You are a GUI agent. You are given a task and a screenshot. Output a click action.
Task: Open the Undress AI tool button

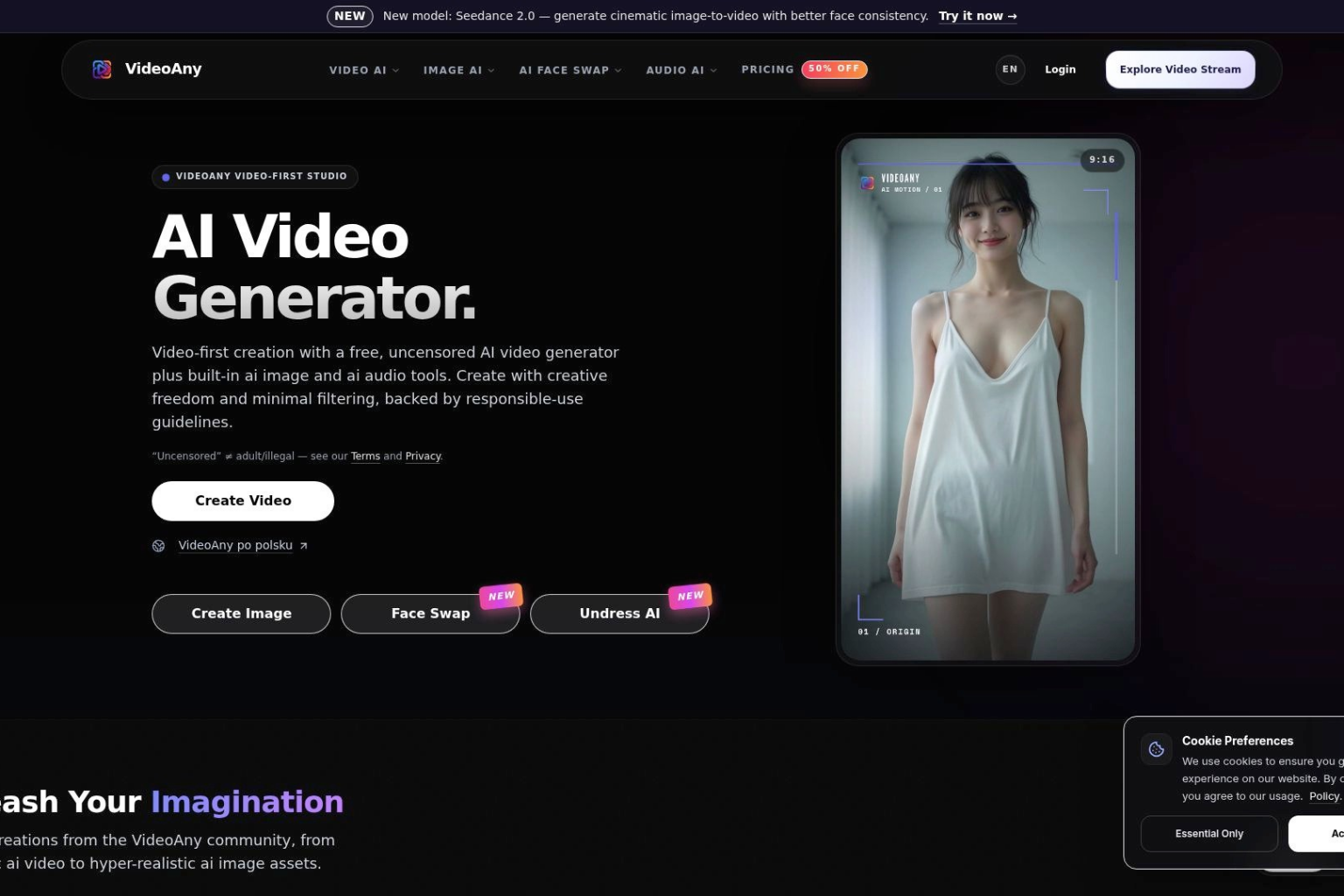click(x=619, y=613)
